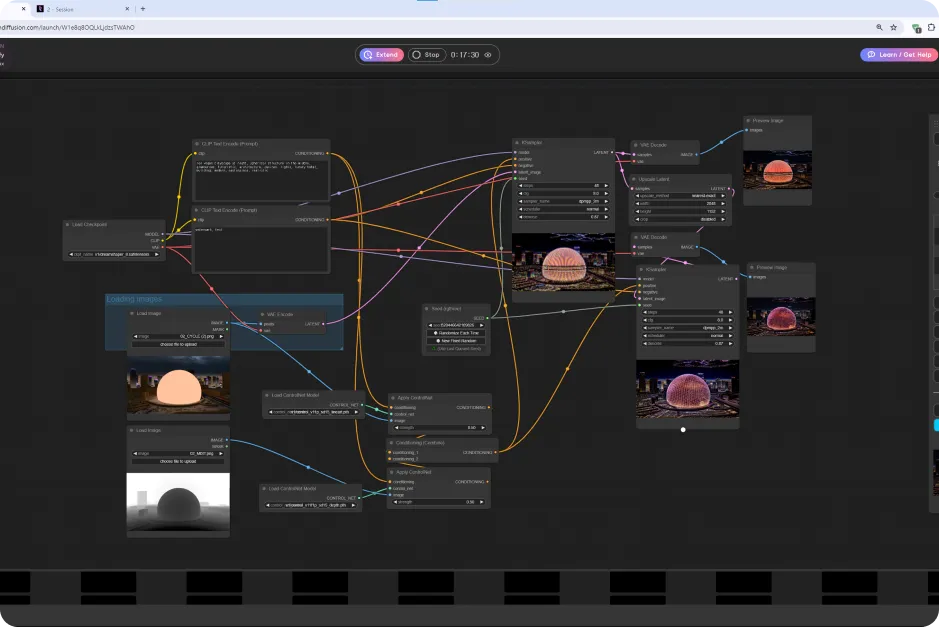Click the white dot below lower KSampler preview image
This screenshot has height=627, width=939.
coord(683,429)
